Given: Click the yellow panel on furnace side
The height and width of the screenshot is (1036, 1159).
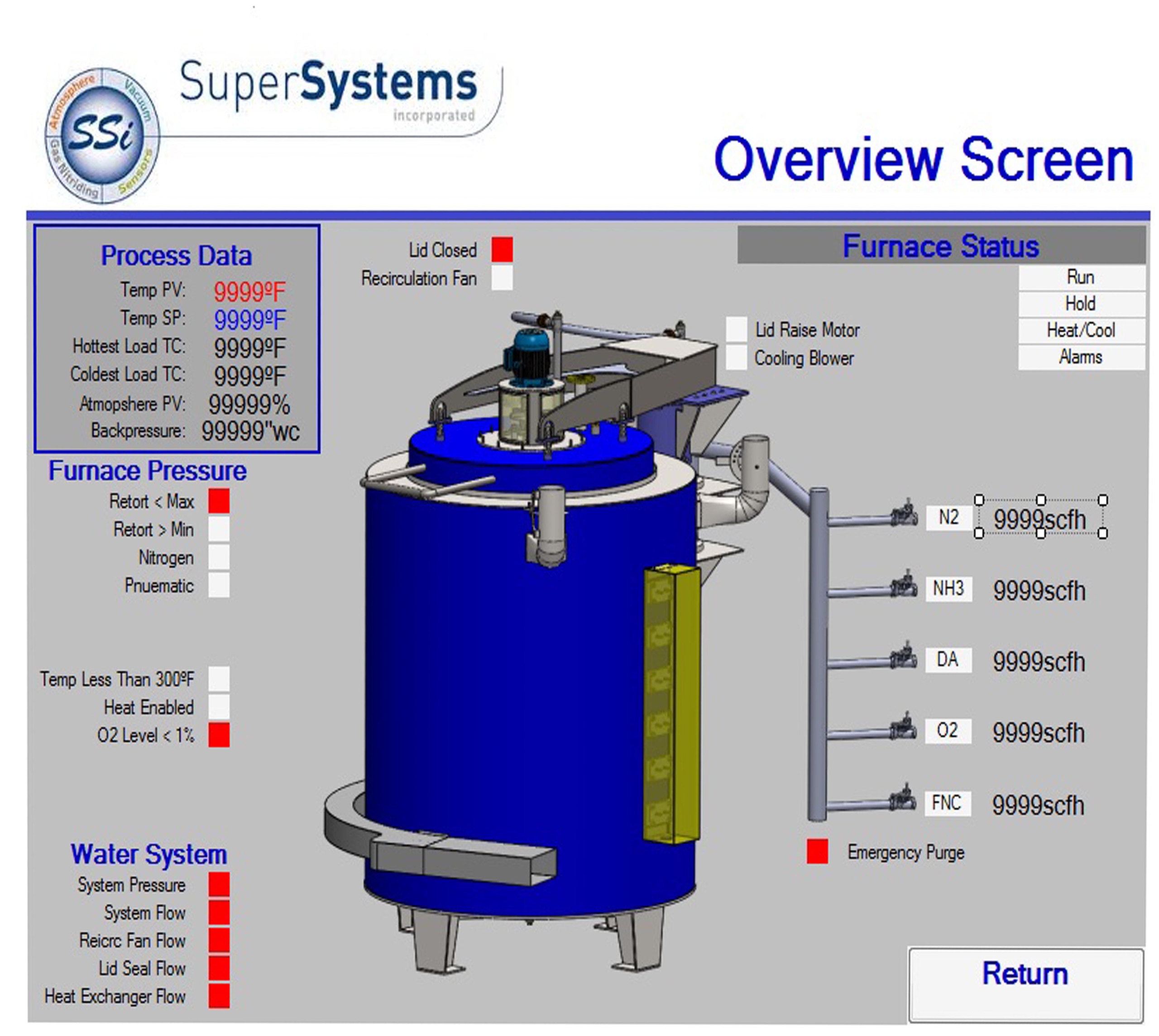Looking at the screenshot, I should 672,705.
